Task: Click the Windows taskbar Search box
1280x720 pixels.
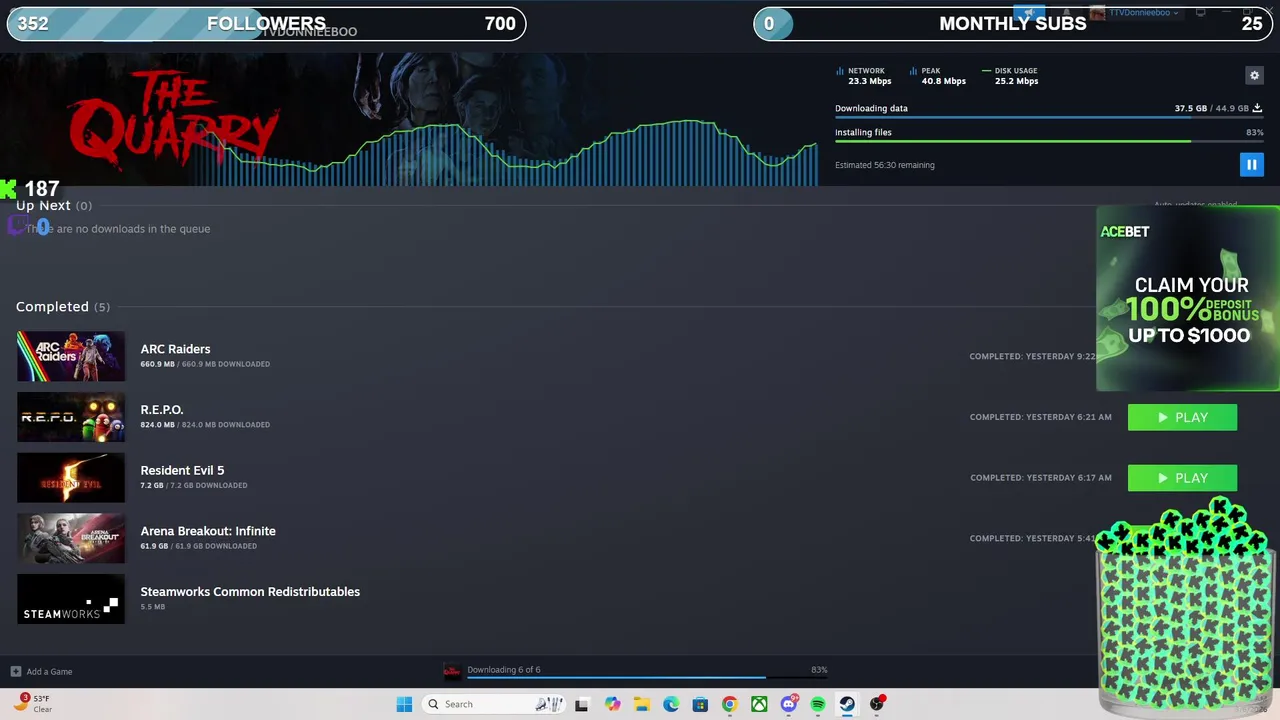Action: (x=494, y=704)
